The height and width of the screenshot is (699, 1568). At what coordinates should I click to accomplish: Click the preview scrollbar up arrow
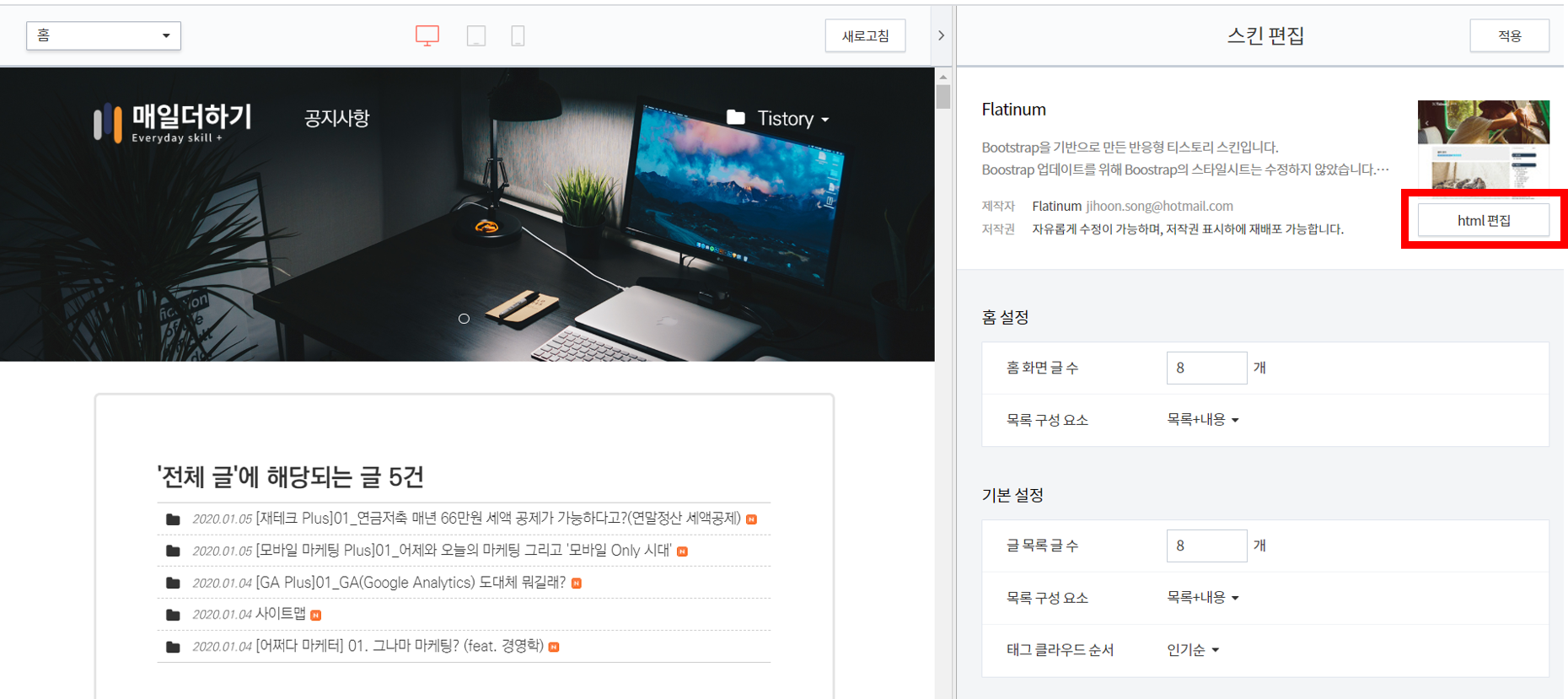point(943,76)
